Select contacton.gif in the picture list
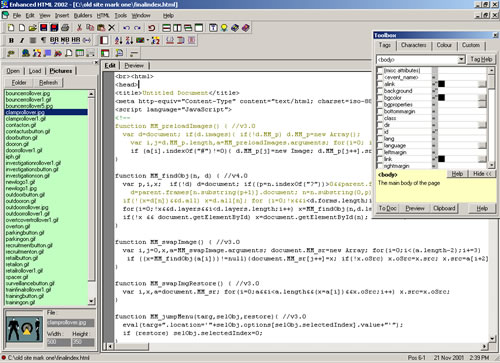 21,125
